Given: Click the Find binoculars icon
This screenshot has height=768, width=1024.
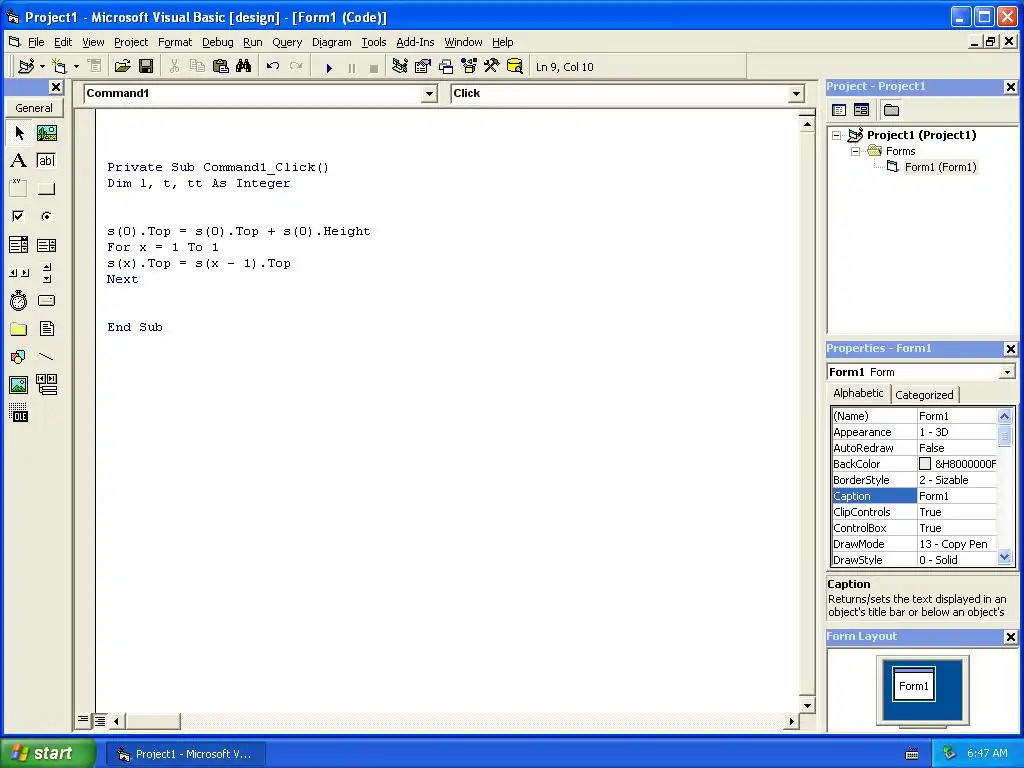Looking at the screenshot, I should point(244,67).
